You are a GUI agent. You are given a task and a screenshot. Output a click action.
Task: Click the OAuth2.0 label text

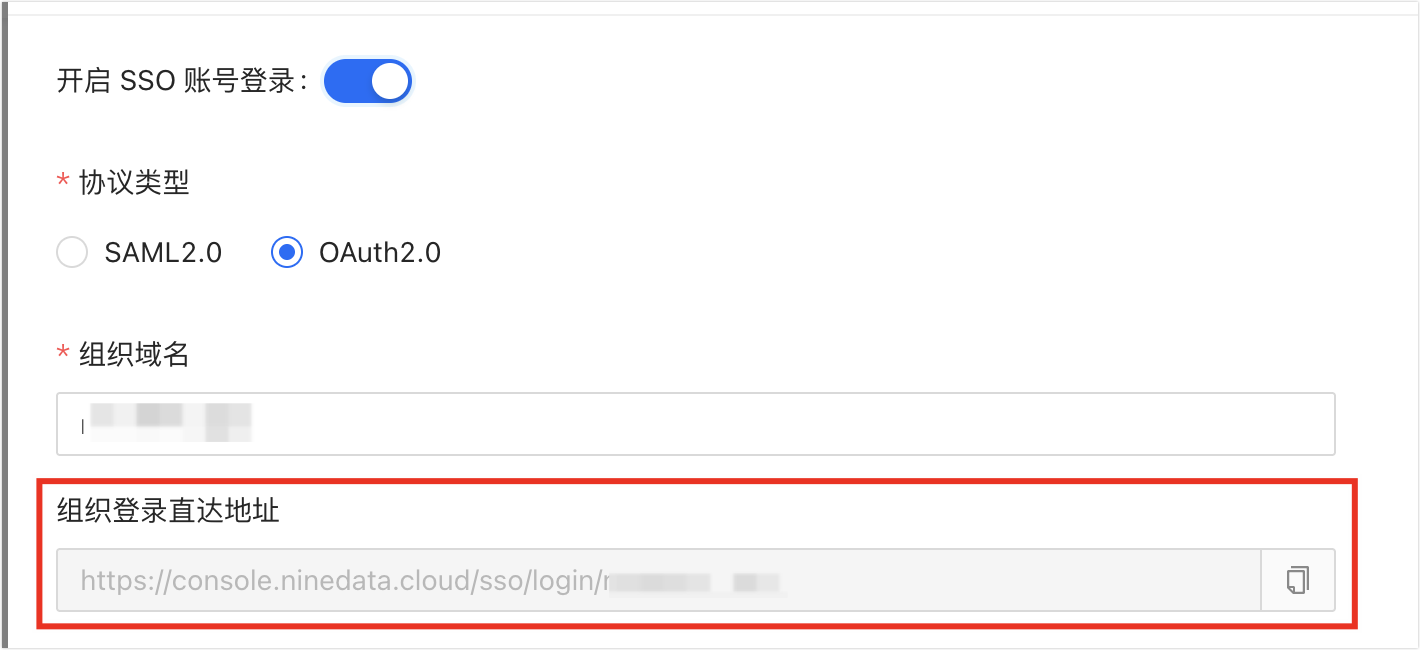(x=380, y=253)
